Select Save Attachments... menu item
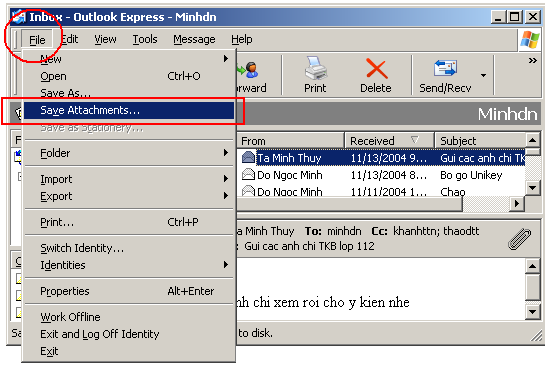This screenshot has height=366, width=547. pyautogui.click(x=129, y=110)
